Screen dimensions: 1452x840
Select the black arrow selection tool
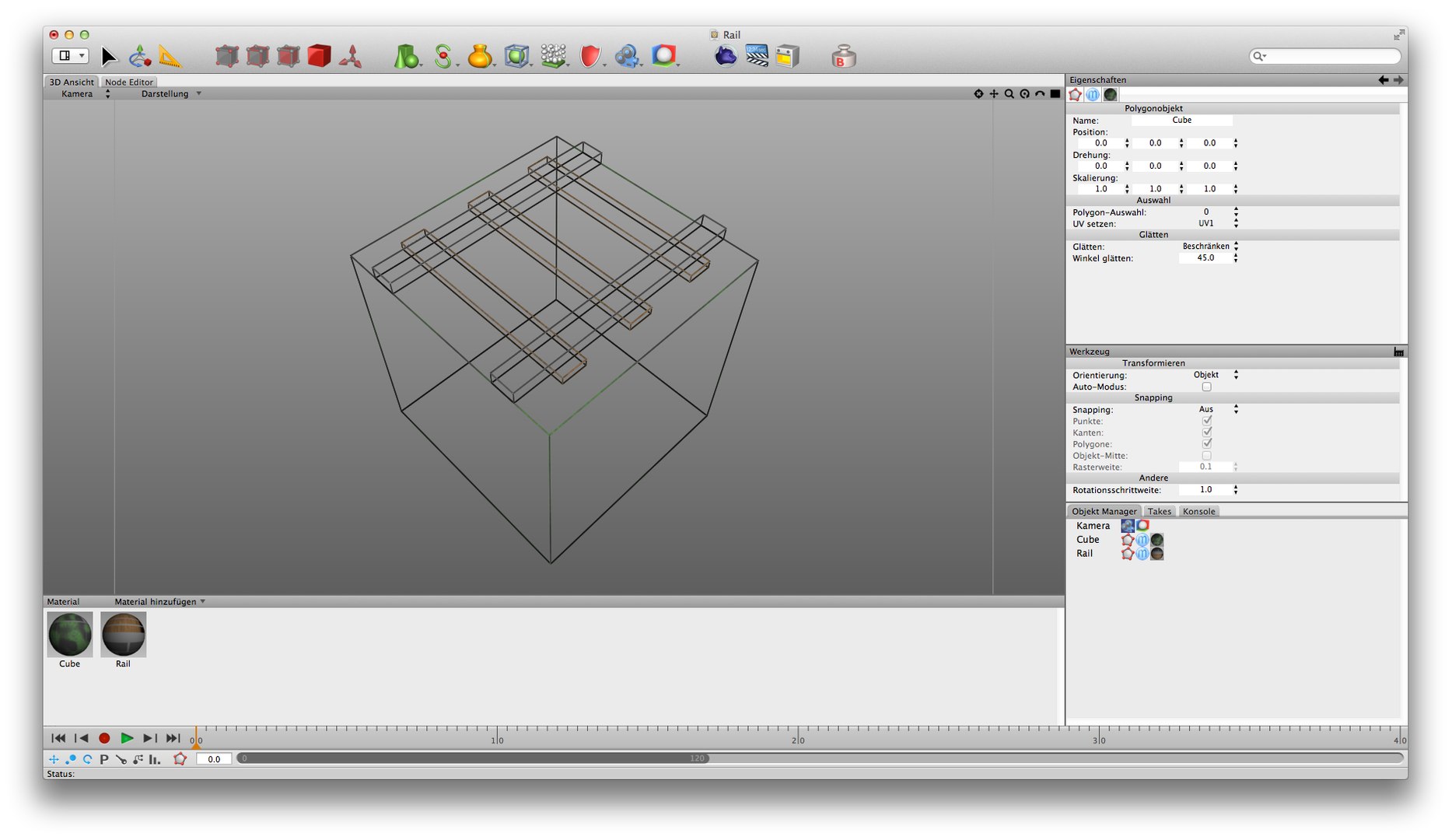click(x=109, y=56)
